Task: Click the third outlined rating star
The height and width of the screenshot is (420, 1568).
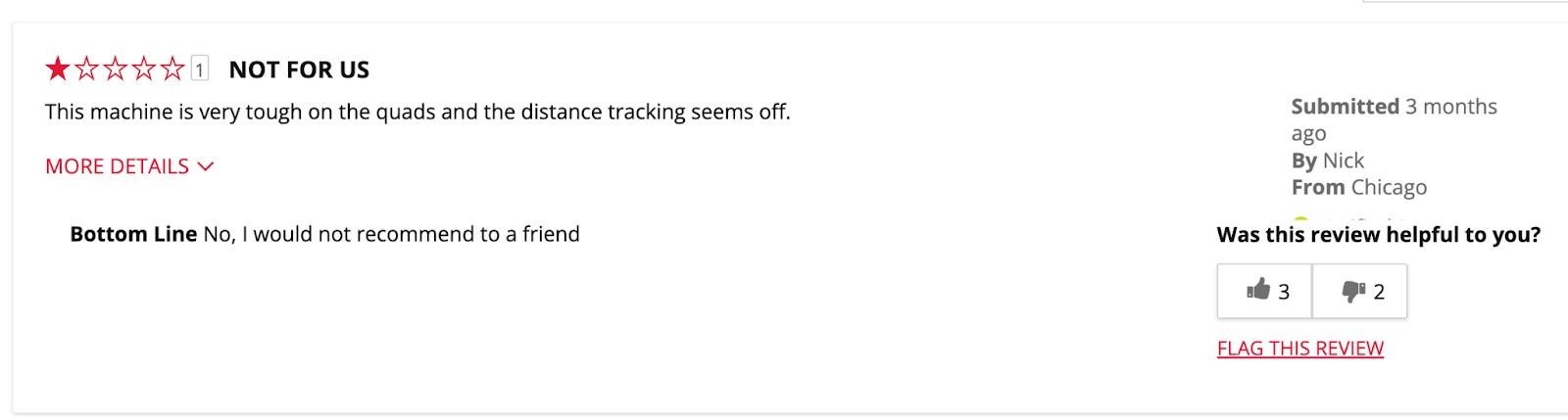Action: 115,69
